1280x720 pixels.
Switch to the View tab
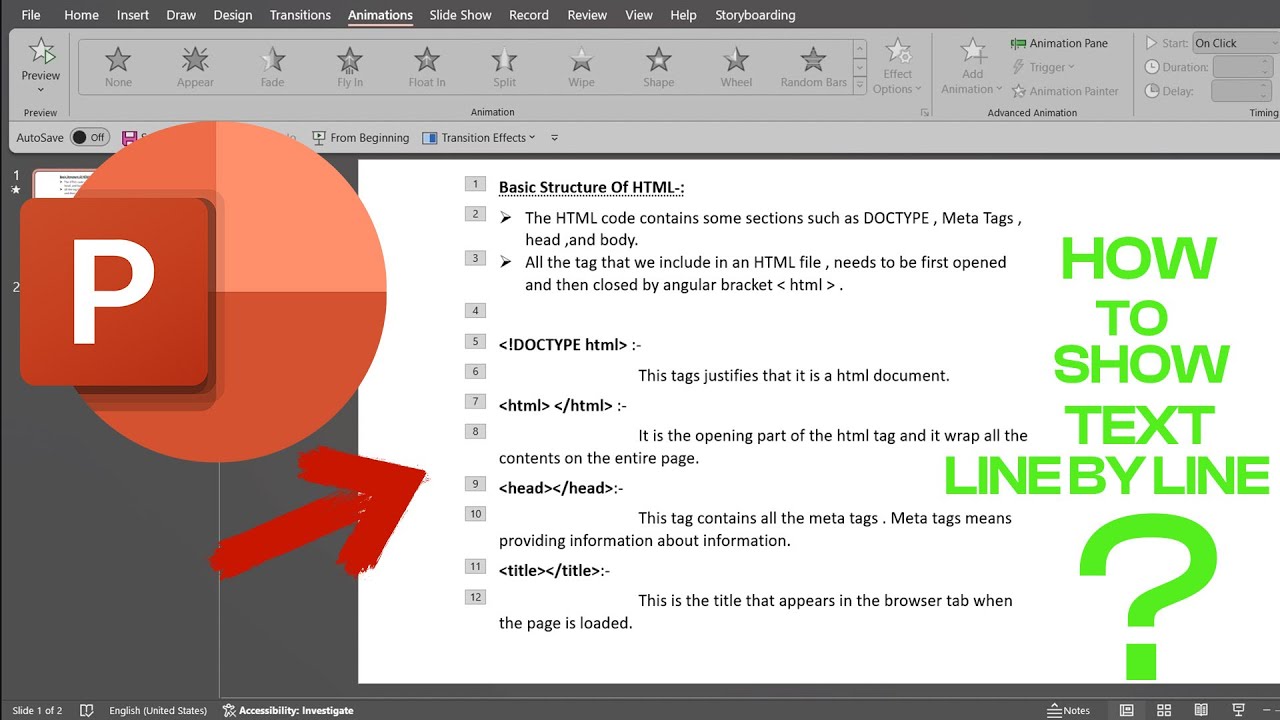point(639,15)
